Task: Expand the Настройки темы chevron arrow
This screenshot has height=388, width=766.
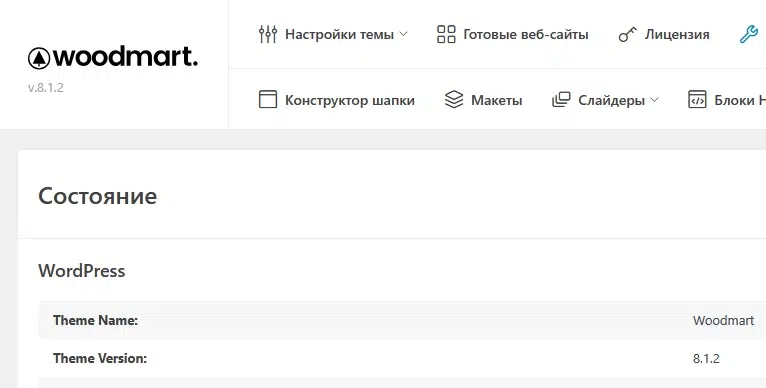Action: pyautogui.click(x=404, y=34)
